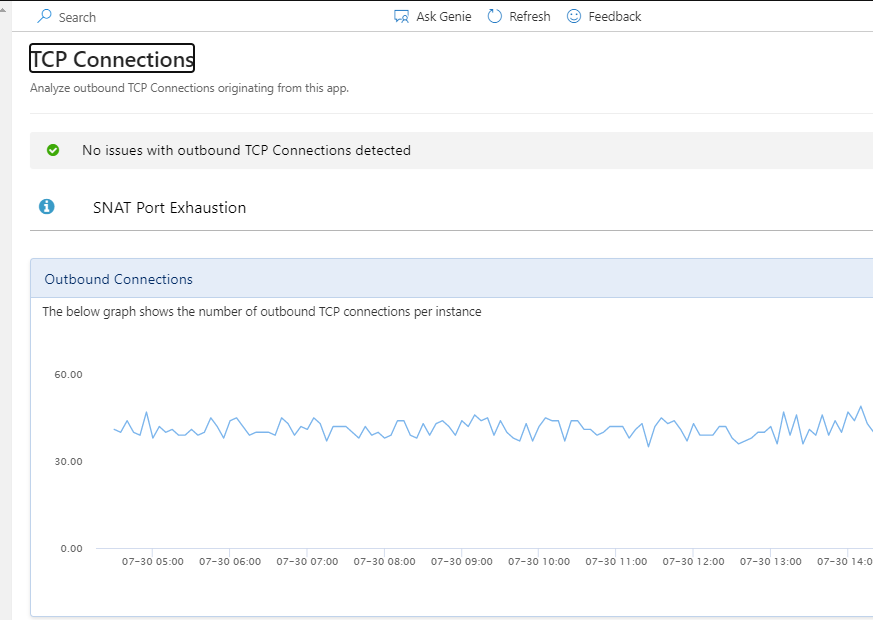Click the green checkmark status icon
Image resolution: width=873 pixels, height=620 pixels.
(53, 150)
